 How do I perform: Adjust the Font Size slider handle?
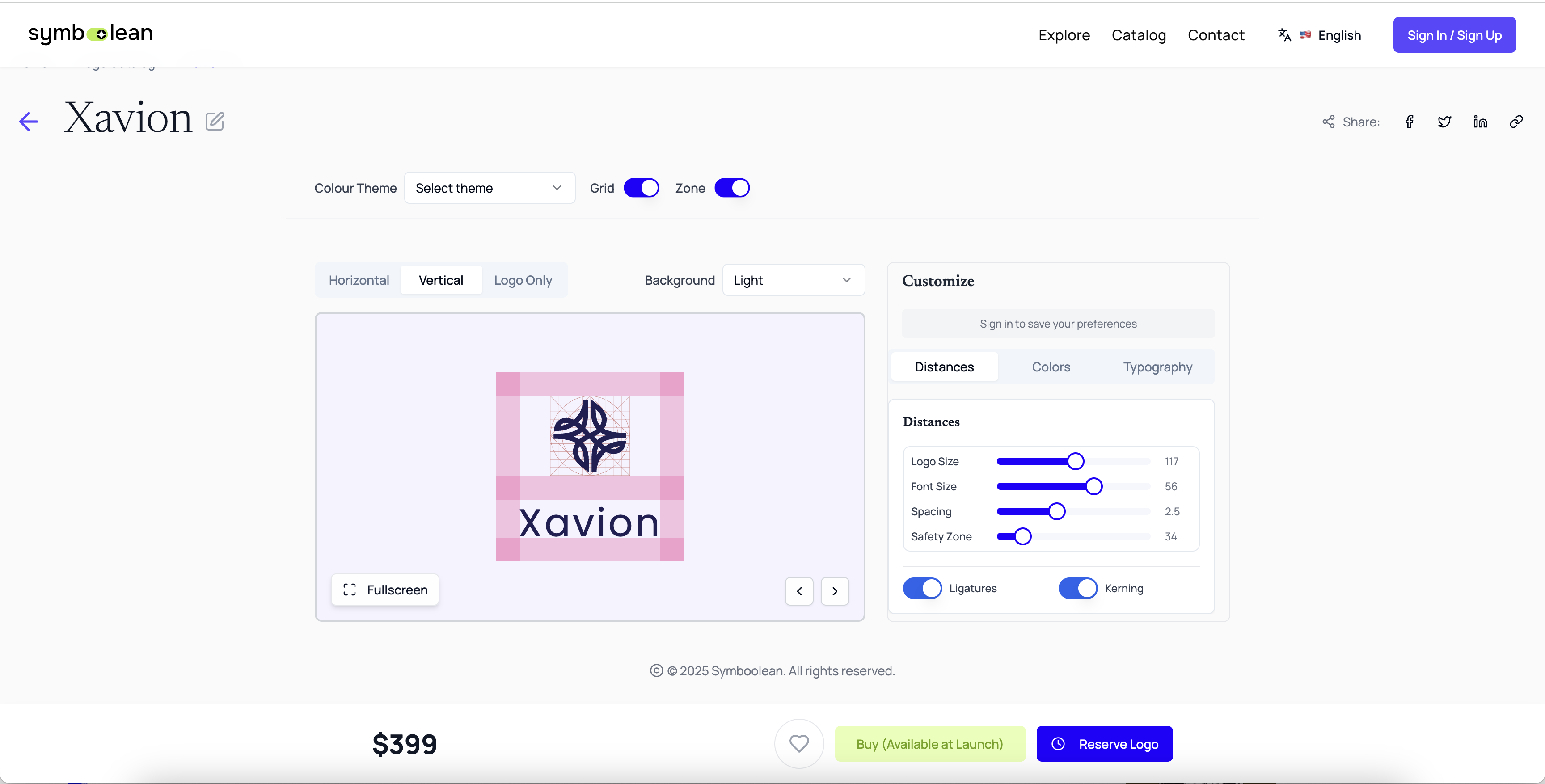1094,486
